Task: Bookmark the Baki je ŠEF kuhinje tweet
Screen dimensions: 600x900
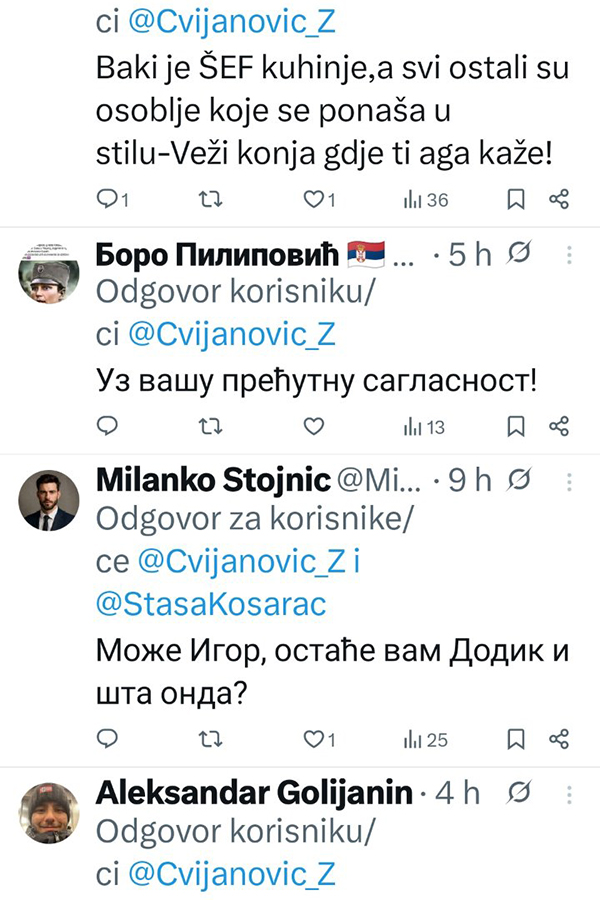Action: click(x=516, y=200)
